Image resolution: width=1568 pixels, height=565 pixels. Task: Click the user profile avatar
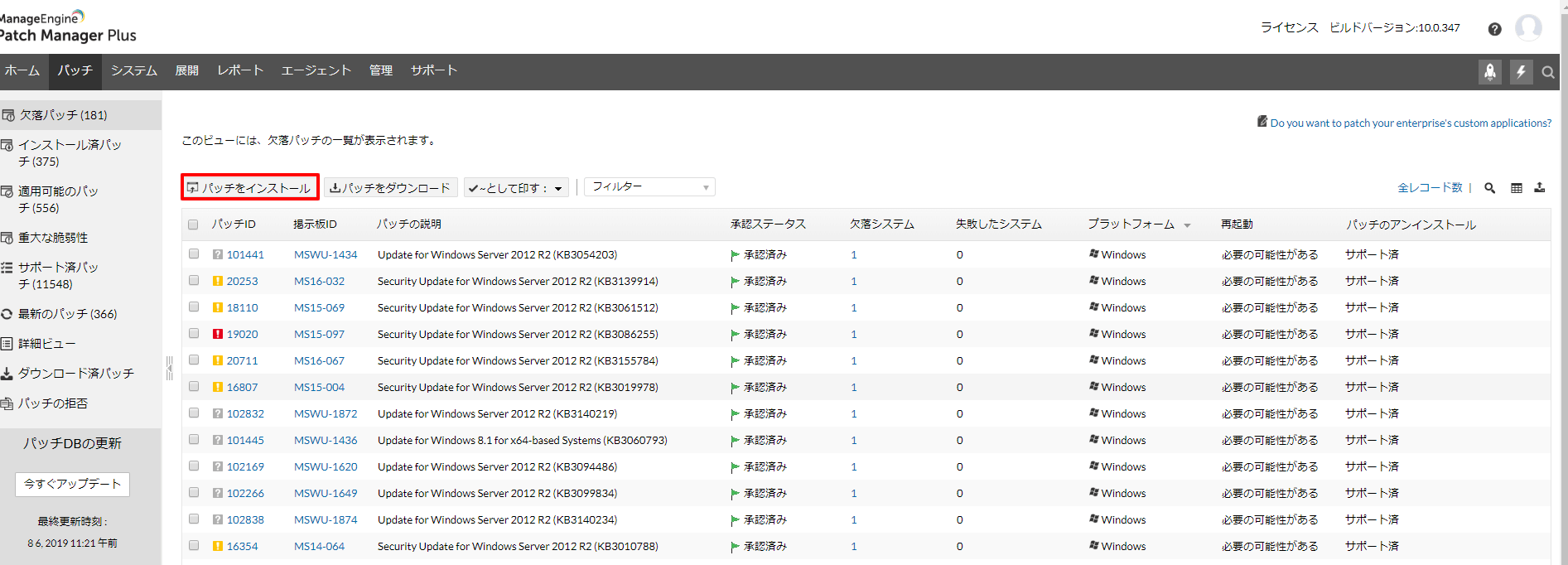(1527, 28)
